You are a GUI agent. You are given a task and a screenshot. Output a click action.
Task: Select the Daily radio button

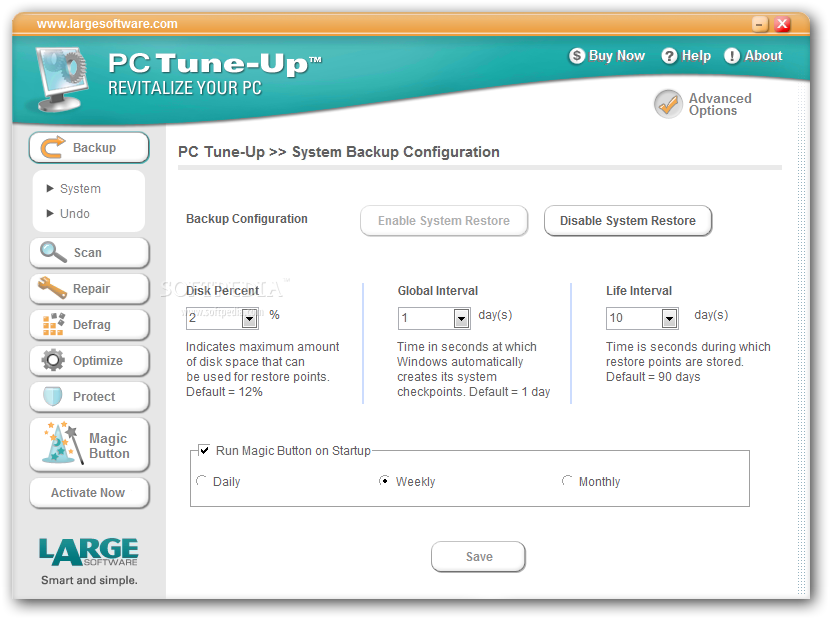click(201, 481)
